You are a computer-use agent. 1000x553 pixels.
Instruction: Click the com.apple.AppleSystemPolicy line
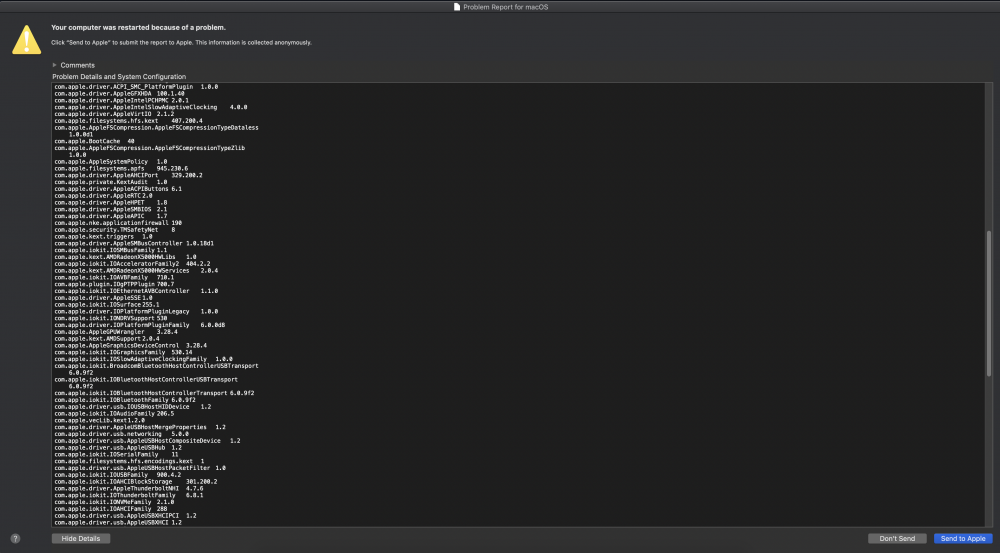click(110, 162)
